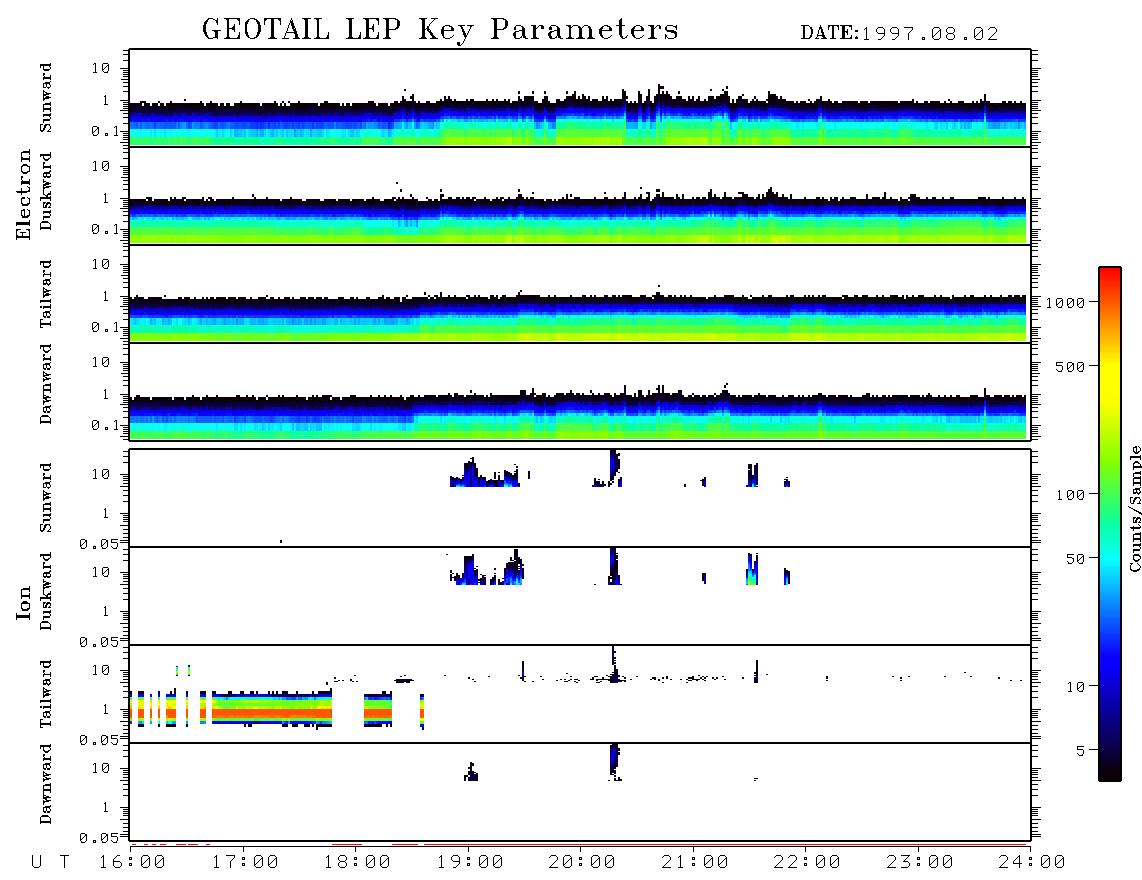This screenshot has width=1142, height=880.
Task: Click the Ion Duskward burst near 21:30
Action: tap(752, 570)
